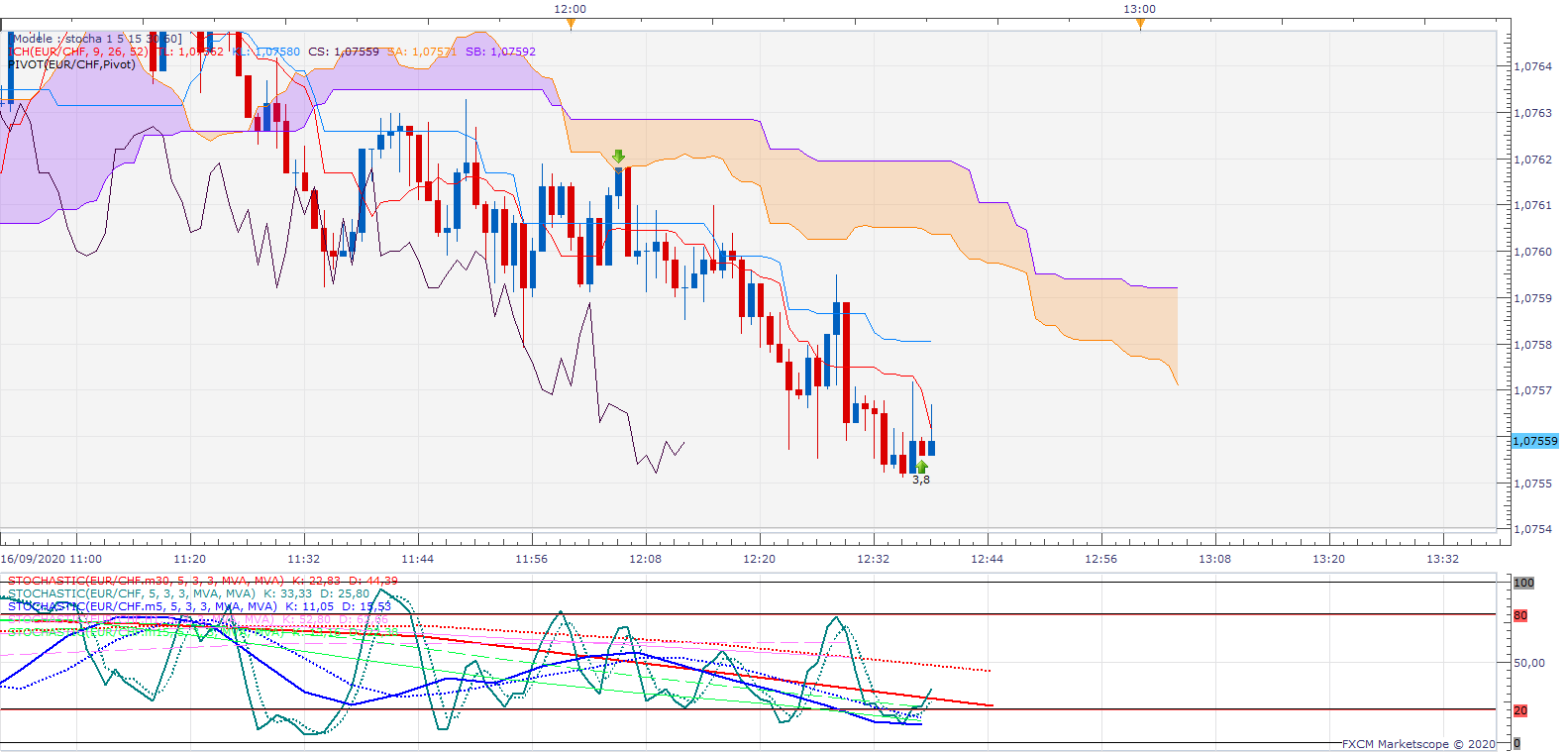Click the grey 0 stochastic level tag
The height and width of the screenshot is (753, 1568).
pyautogui.click(x=1516, y=743)
